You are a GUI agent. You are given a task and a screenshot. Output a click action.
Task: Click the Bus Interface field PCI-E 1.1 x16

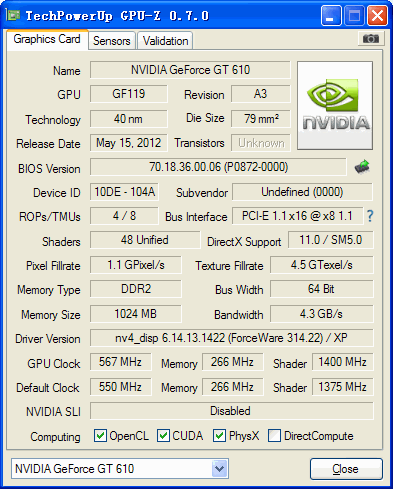pyautogui.click(x=297, y=216)
